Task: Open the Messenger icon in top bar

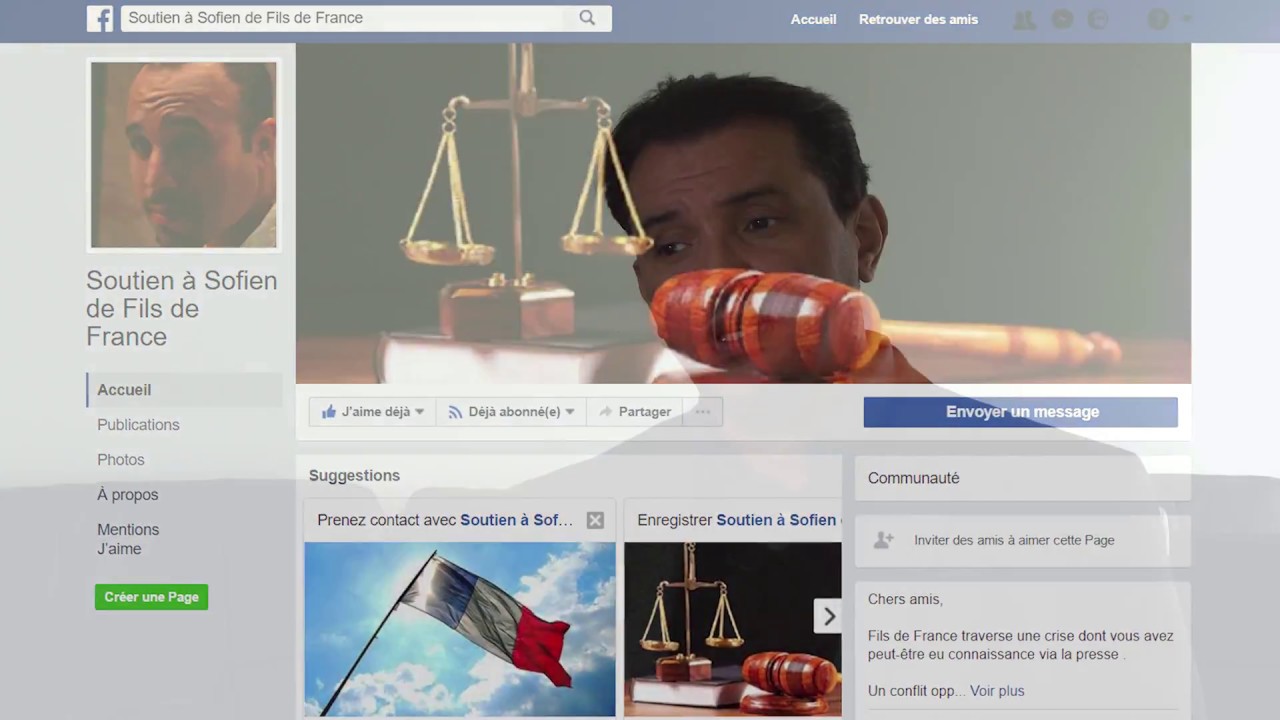Action: point(1062,19)
